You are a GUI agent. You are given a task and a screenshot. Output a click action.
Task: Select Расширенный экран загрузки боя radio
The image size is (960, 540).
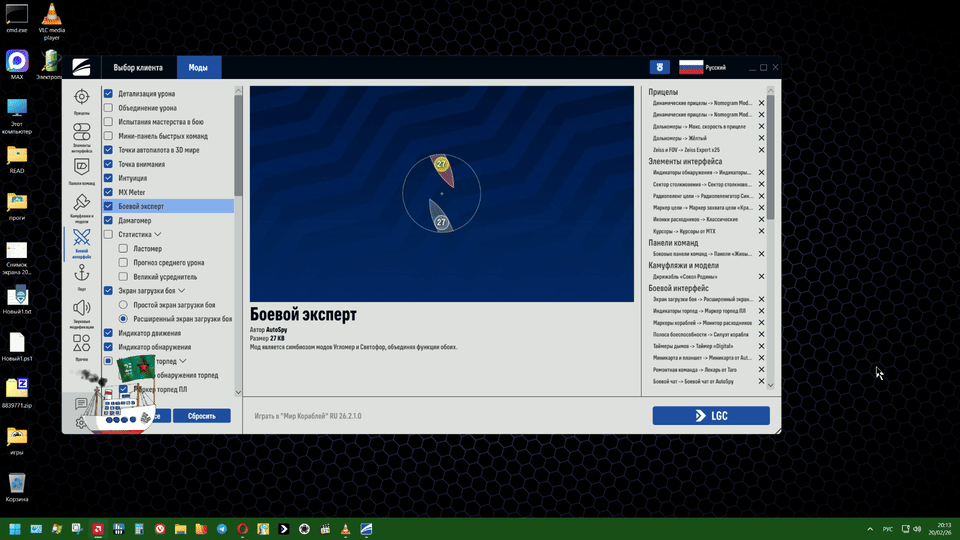point(123,319)
